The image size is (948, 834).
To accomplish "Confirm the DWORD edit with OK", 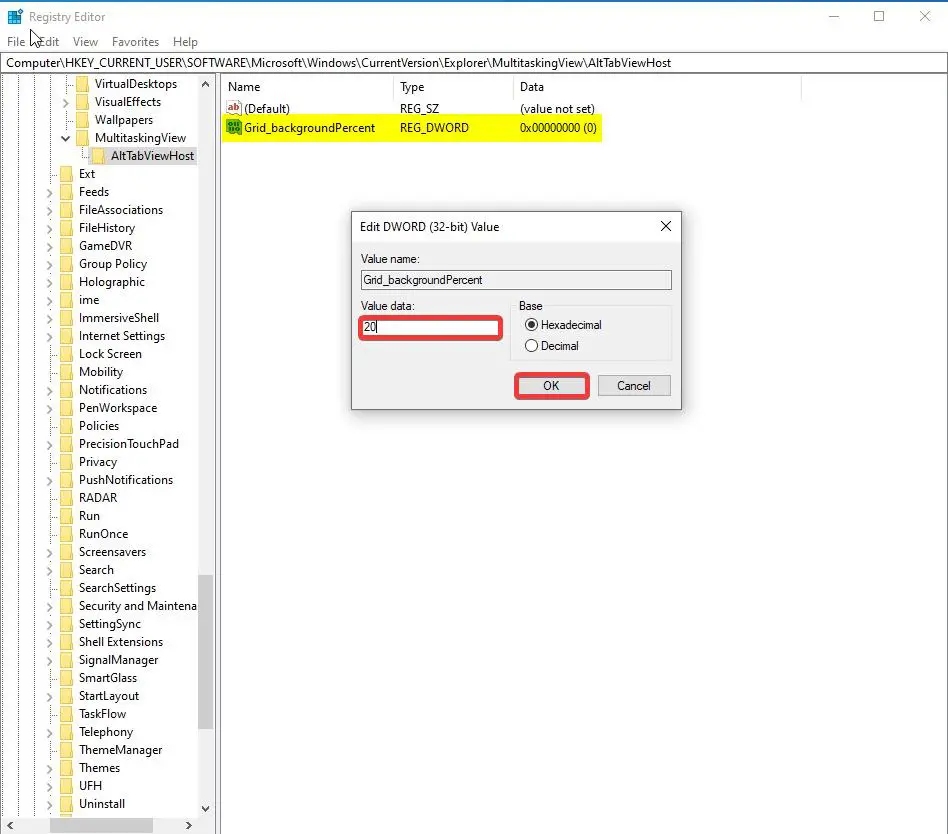I will click(551, 386).
